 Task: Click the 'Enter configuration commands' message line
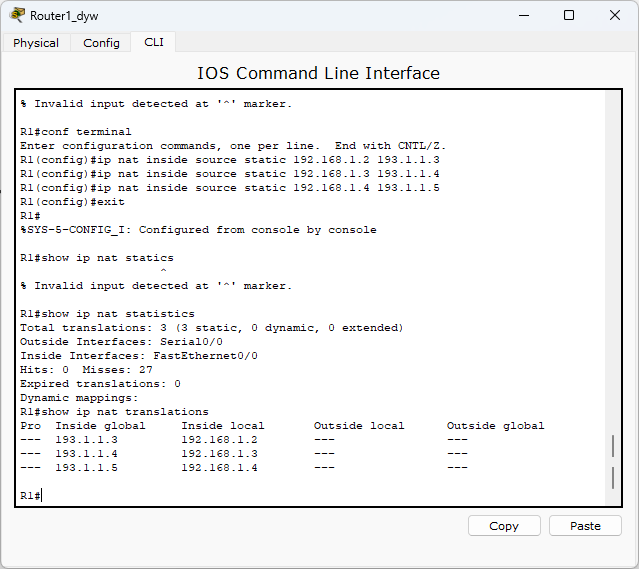click(x=233, y=146)
